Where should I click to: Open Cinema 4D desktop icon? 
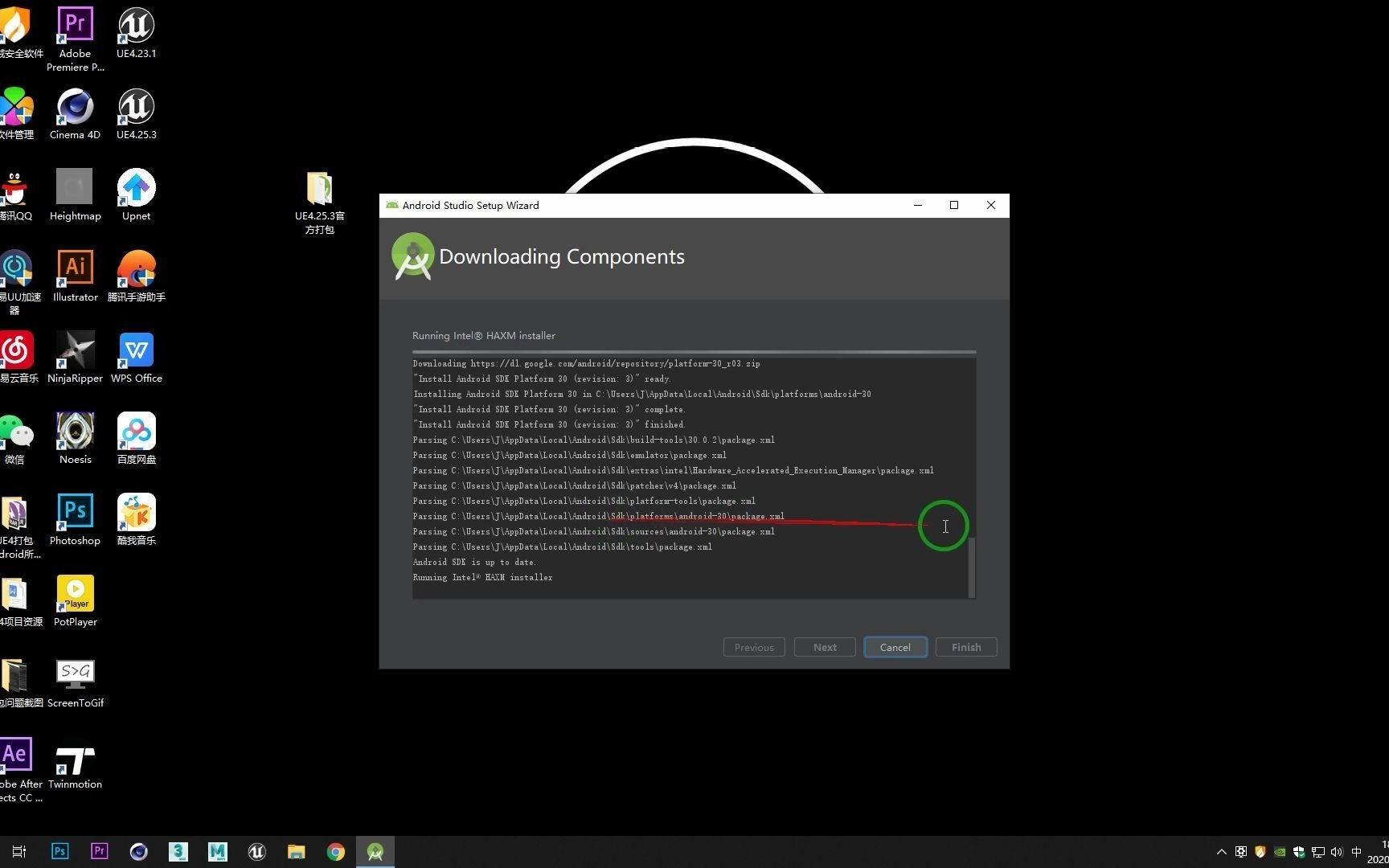pos(75,113)
